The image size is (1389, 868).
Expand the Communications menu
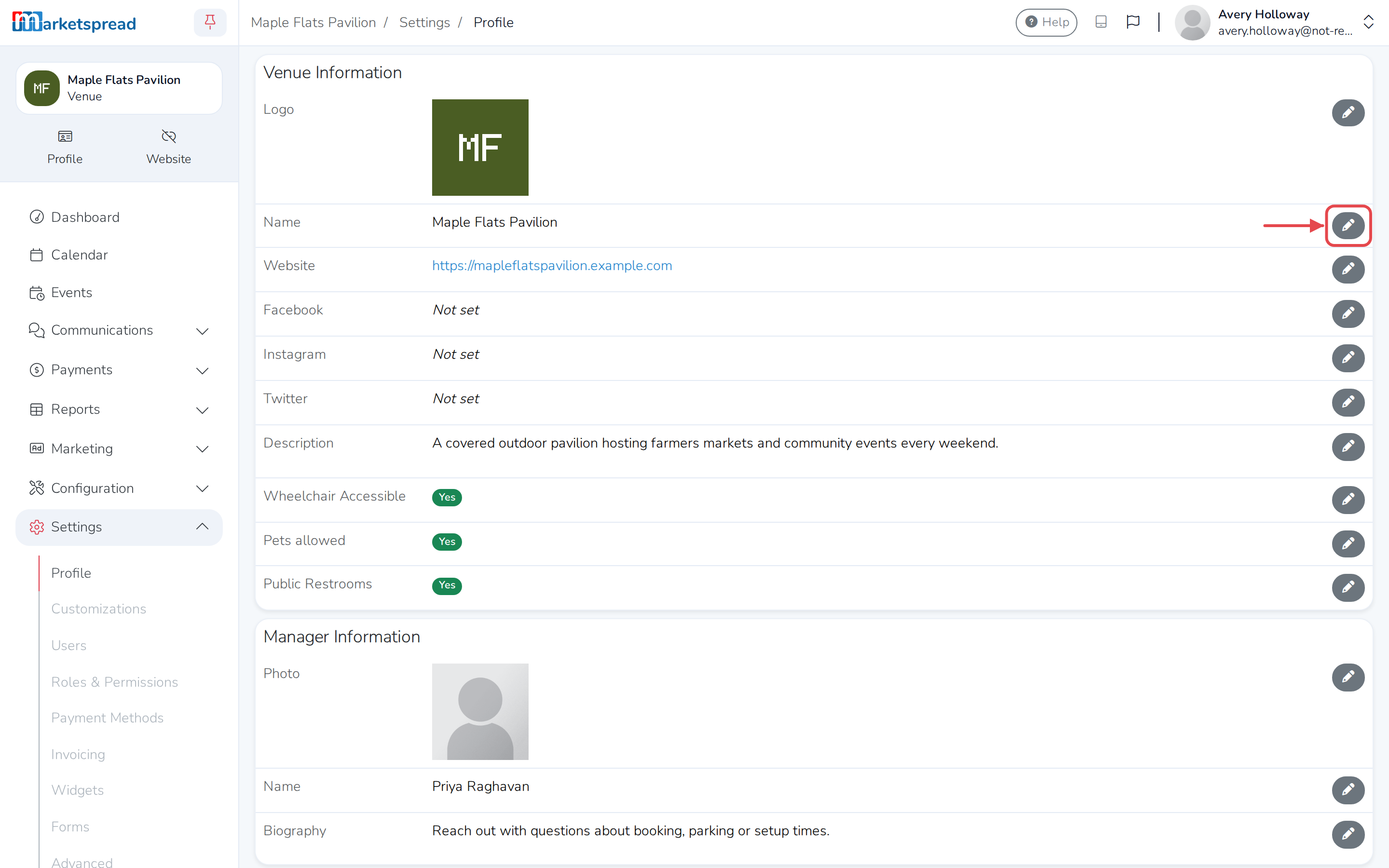pos(119,331)
